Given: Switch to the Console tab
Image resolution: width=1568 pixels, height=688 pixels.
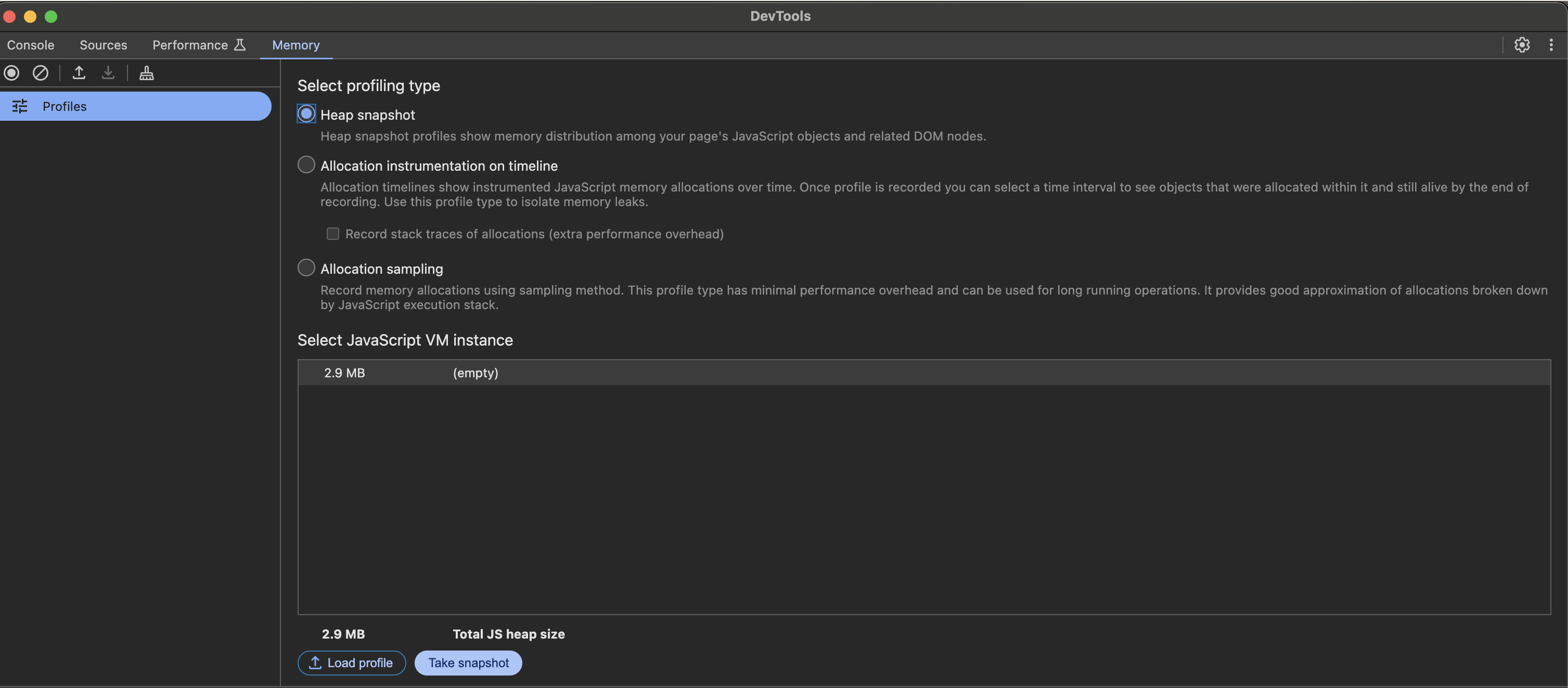Looking at the screenshot, I should [x=31, y=44].
